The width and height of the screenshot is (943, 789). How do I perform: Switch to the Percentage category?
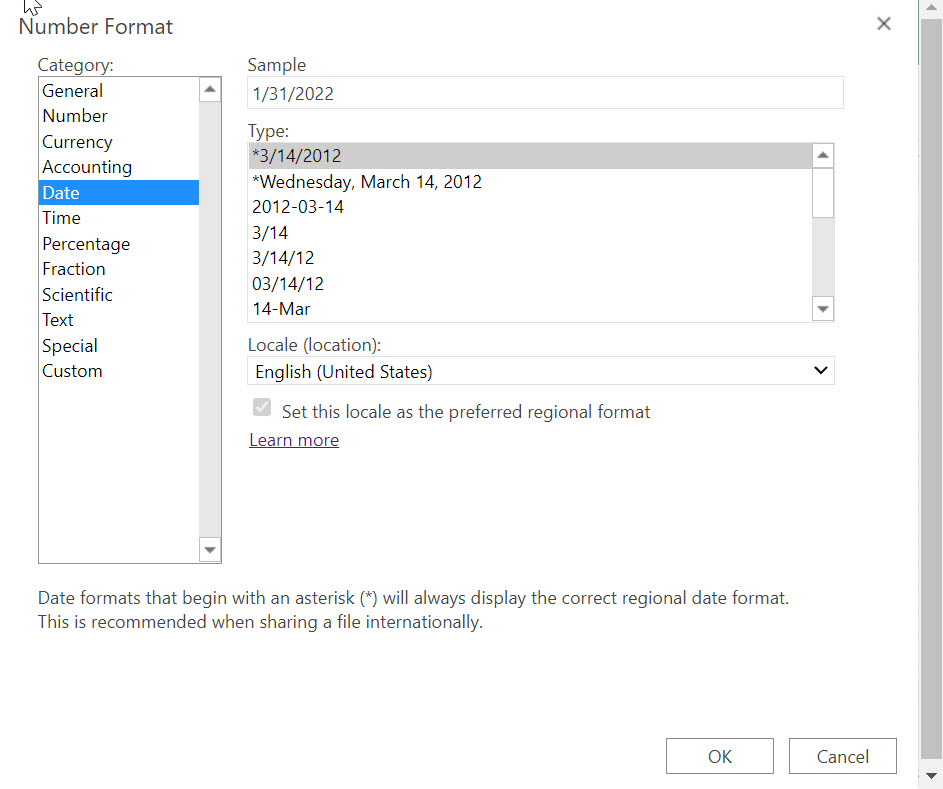(86, 243)
